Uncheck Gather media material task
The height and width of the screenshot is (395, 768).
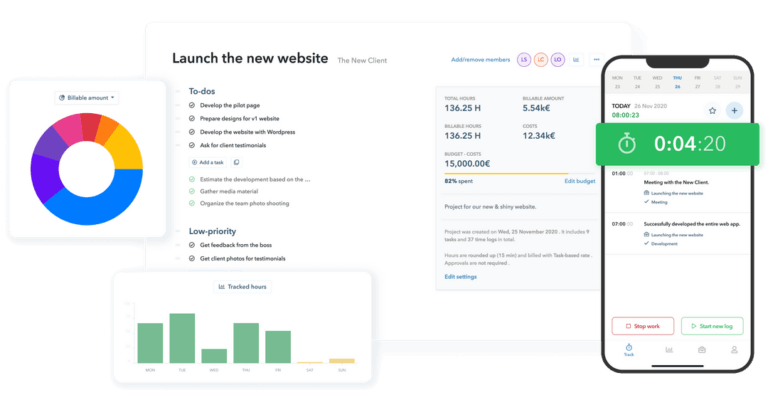(x=192, y=192)
